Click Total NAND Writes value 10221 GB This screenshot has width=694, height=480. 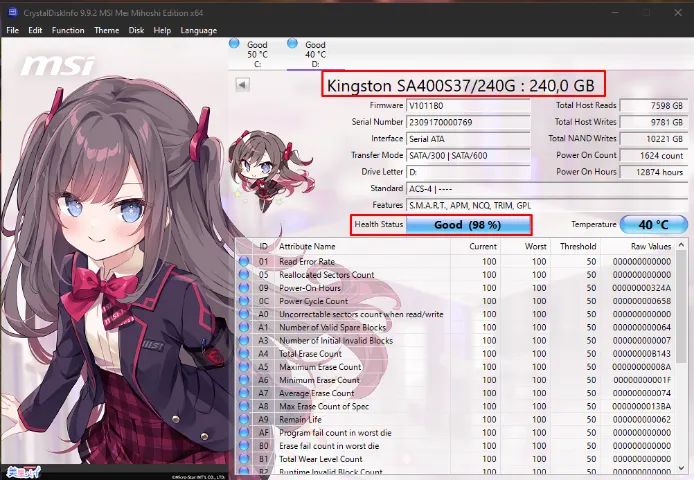(x=653, y=139)
